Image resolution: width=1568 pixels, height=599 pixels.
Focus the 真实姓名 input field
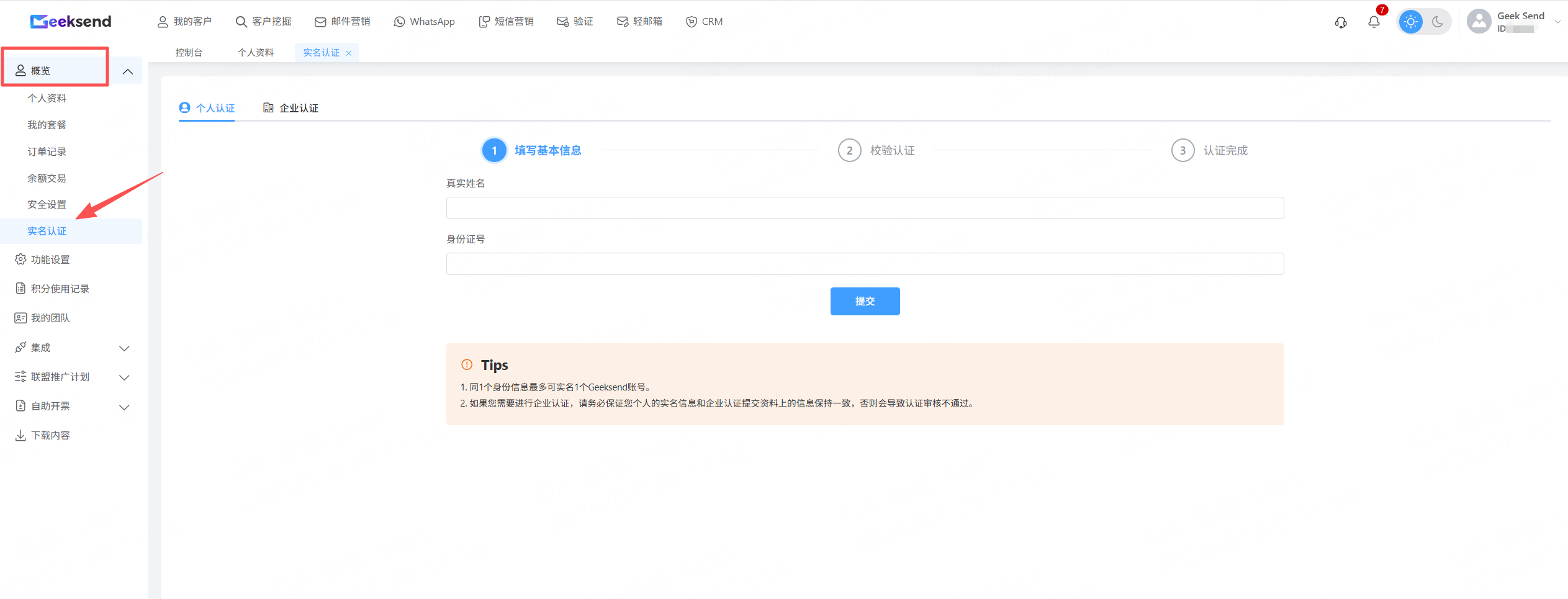pyautogui.click(x=865, y=208)
